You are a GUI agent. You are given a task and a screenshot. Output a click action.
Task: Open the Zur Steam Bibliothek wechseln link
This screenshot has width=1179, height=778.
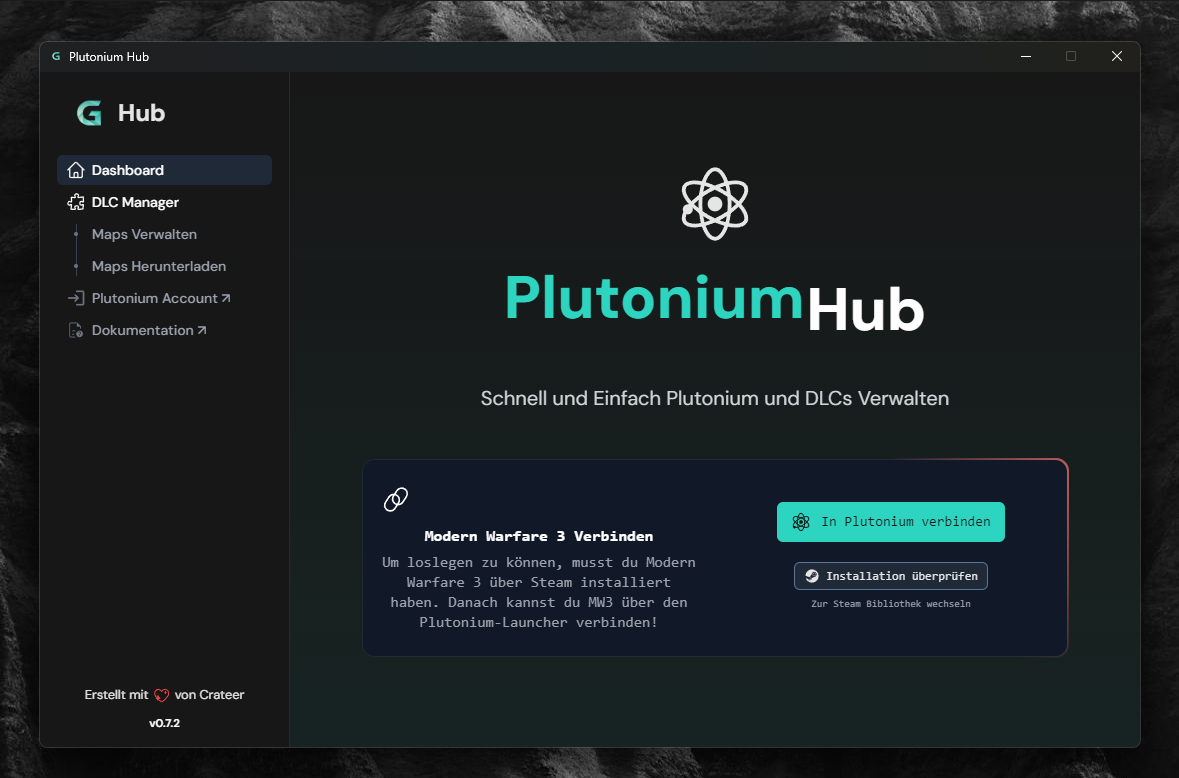coord(890,603)
